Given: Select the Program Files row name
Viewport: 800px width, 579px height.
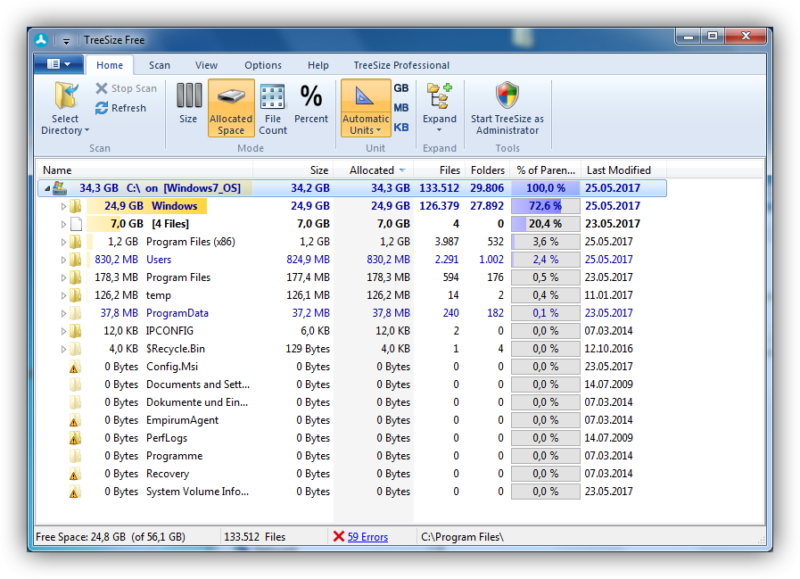Looking at the screenshot, I should coord(178,278).
